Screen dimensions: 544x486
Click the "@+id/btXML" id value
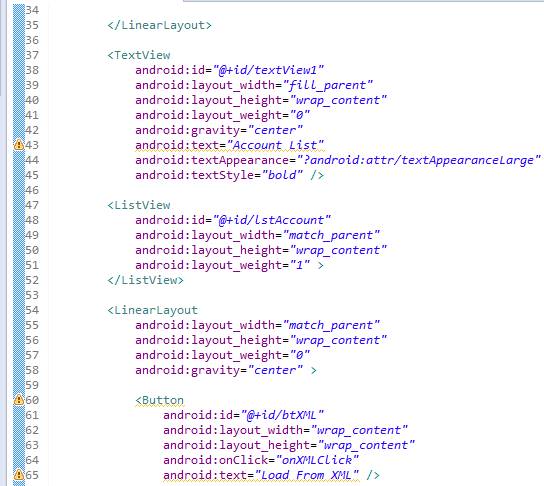coord(282,415)
